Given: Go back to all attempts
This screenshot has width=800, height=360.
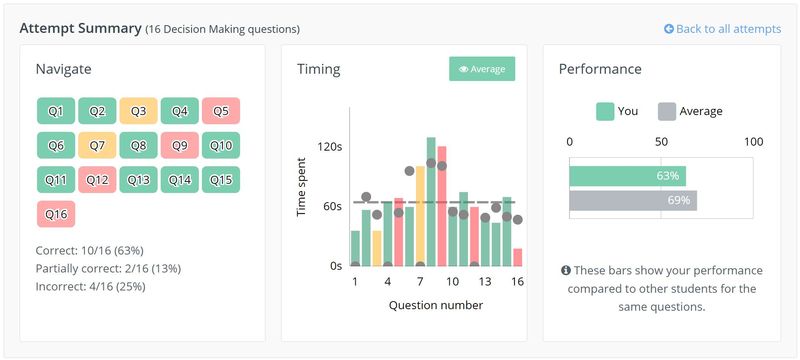Looking at the screenshot, I should coord(722,29).
